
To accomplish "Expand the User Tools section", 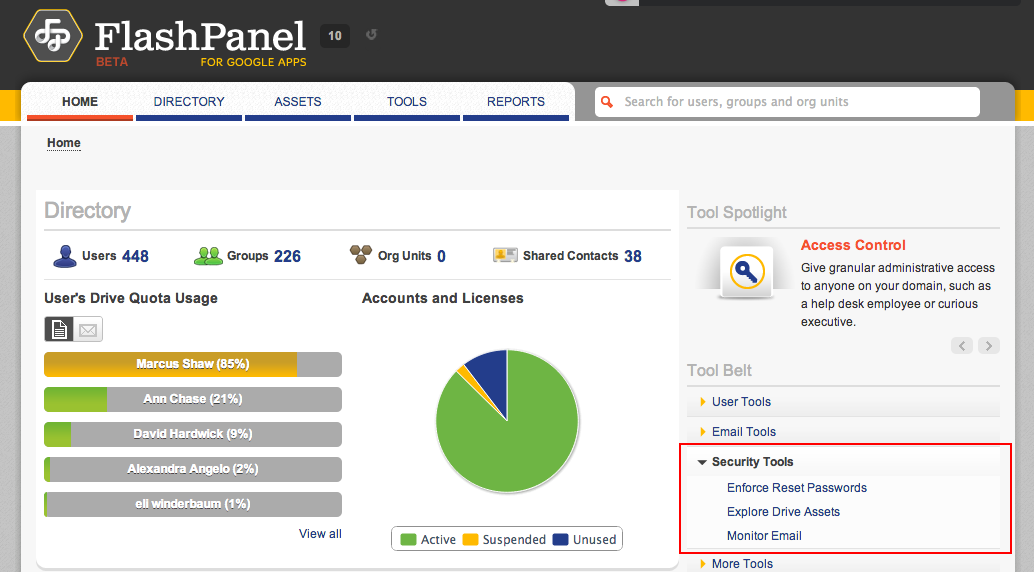I will (x=741, y=402).
